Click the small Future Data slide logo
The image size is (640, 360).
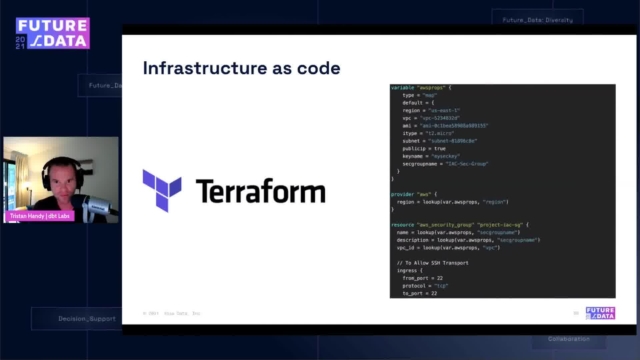click(x=600, y=313)
